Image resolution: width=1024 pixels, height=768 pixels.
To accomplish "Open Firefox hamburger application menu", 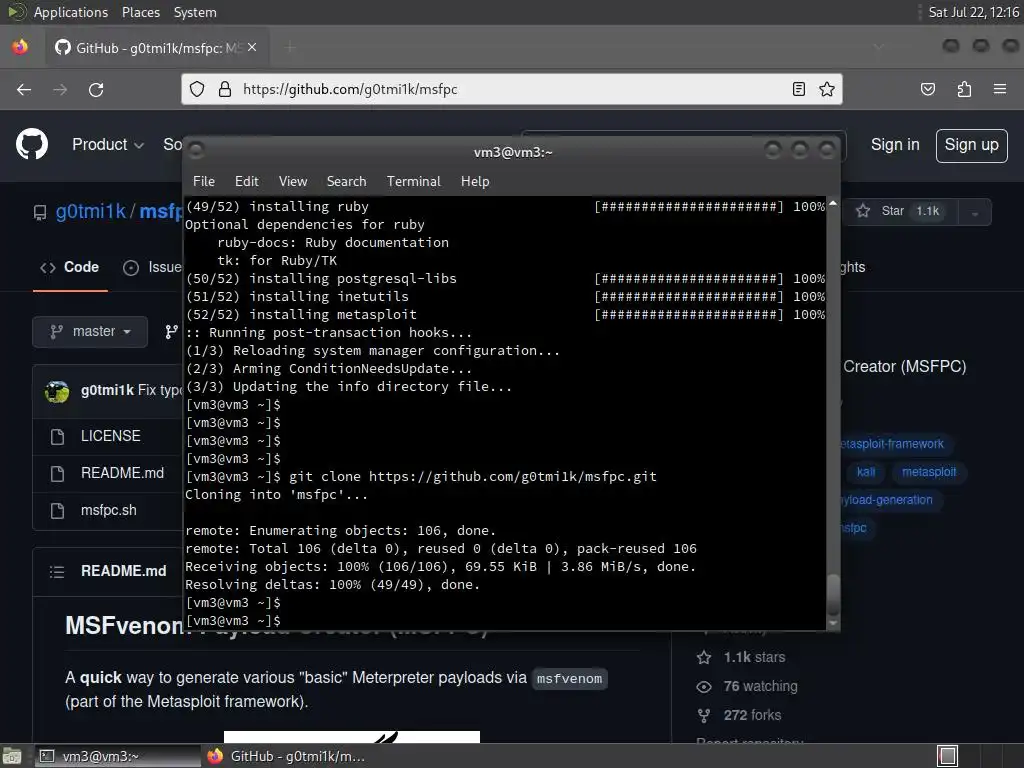I will pos(999,89).
